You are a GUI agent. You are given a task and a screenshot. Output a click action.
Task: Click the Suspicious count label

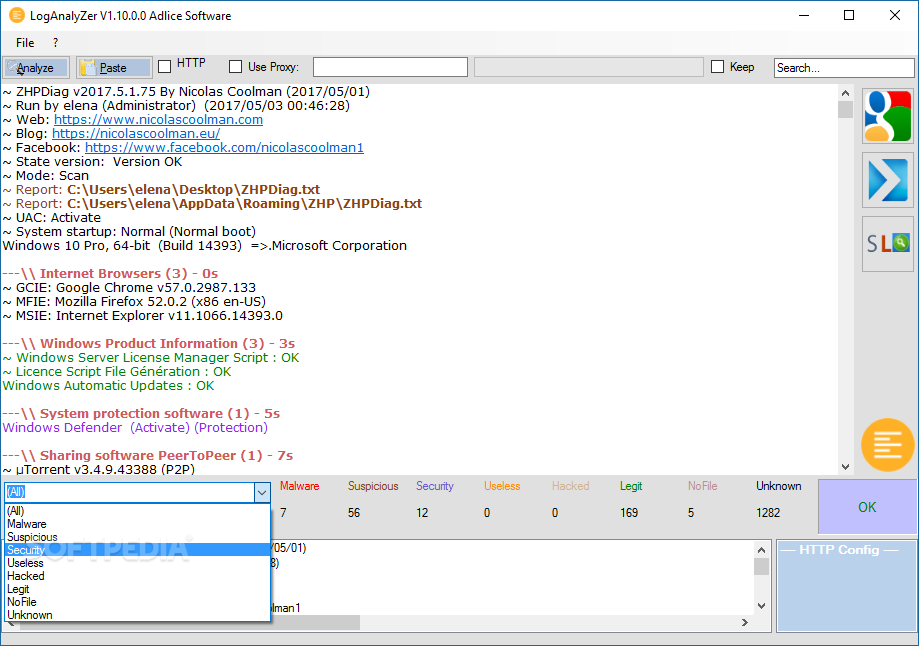click(x=373, y=486)
